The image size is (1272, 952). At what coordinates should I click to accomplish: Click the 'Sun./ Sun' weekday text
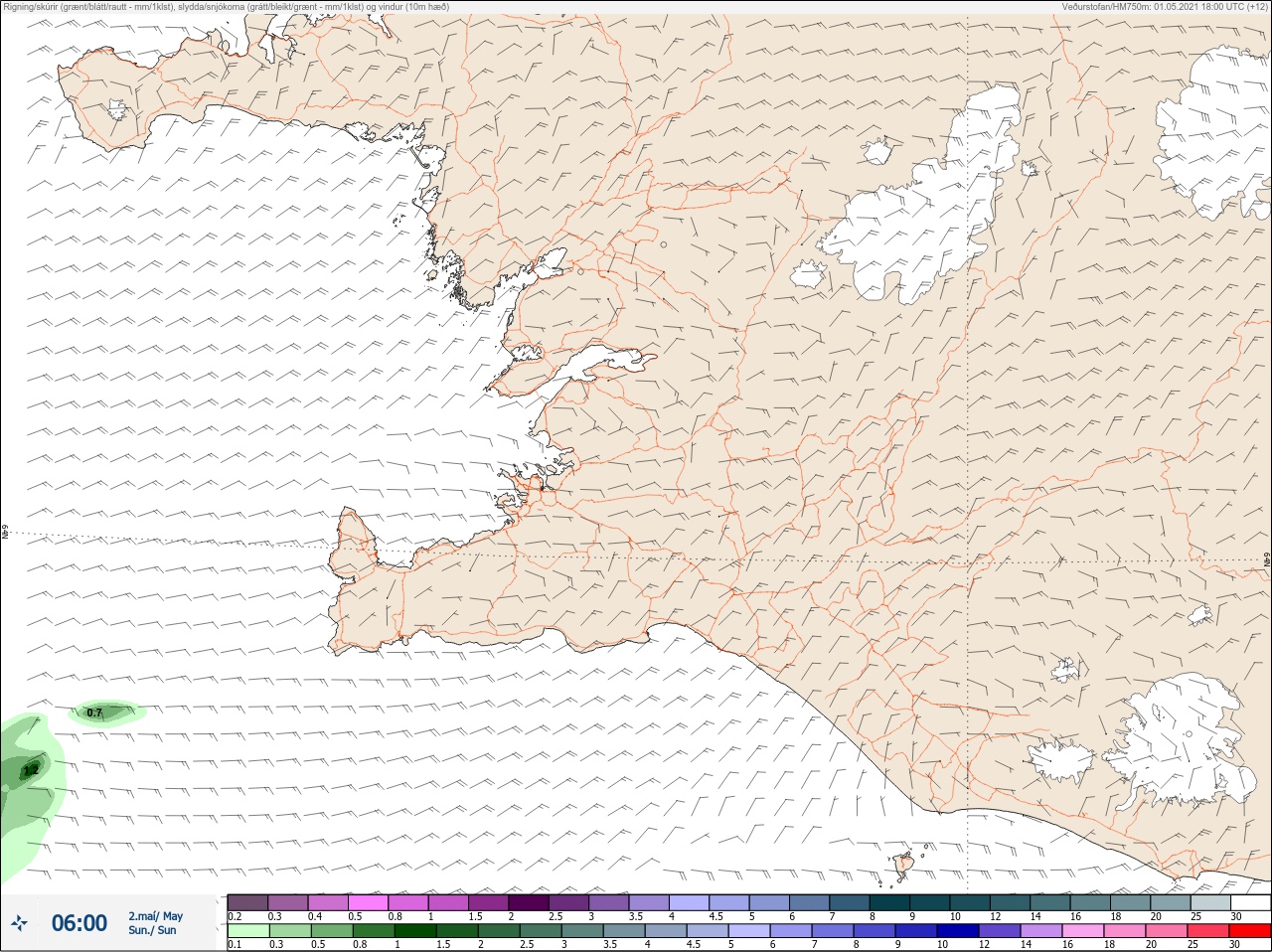click(x=152, y=930)
